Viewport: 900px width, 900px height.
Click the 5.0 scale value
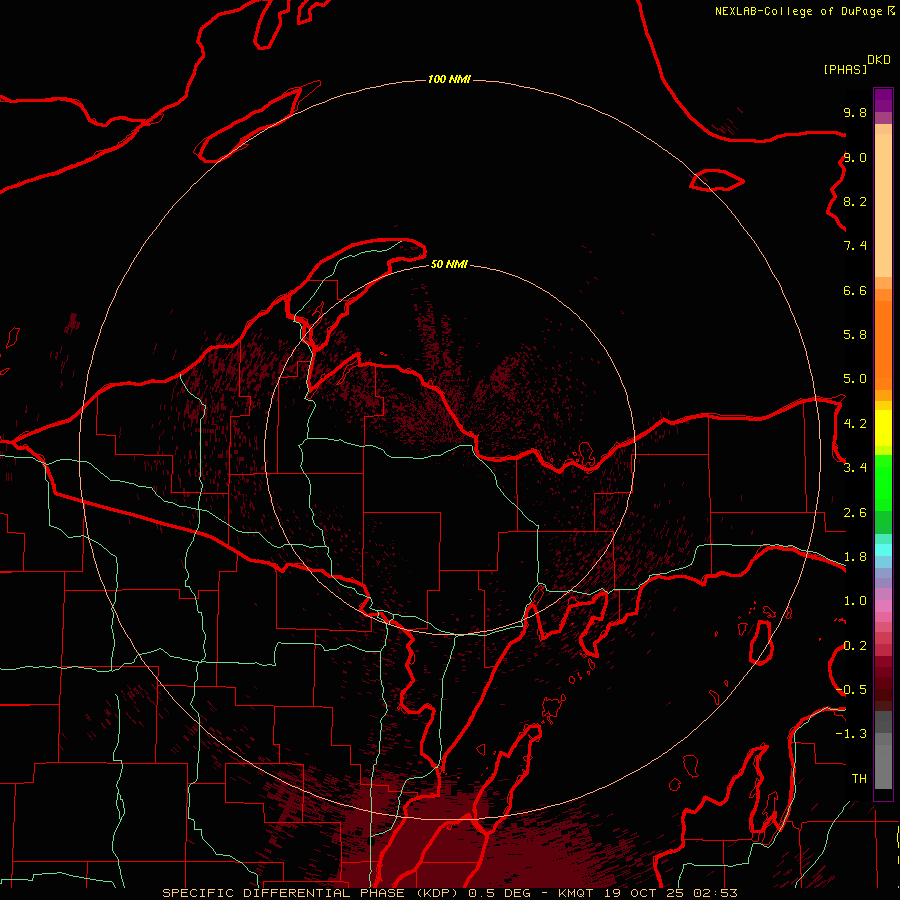point(855,379)
